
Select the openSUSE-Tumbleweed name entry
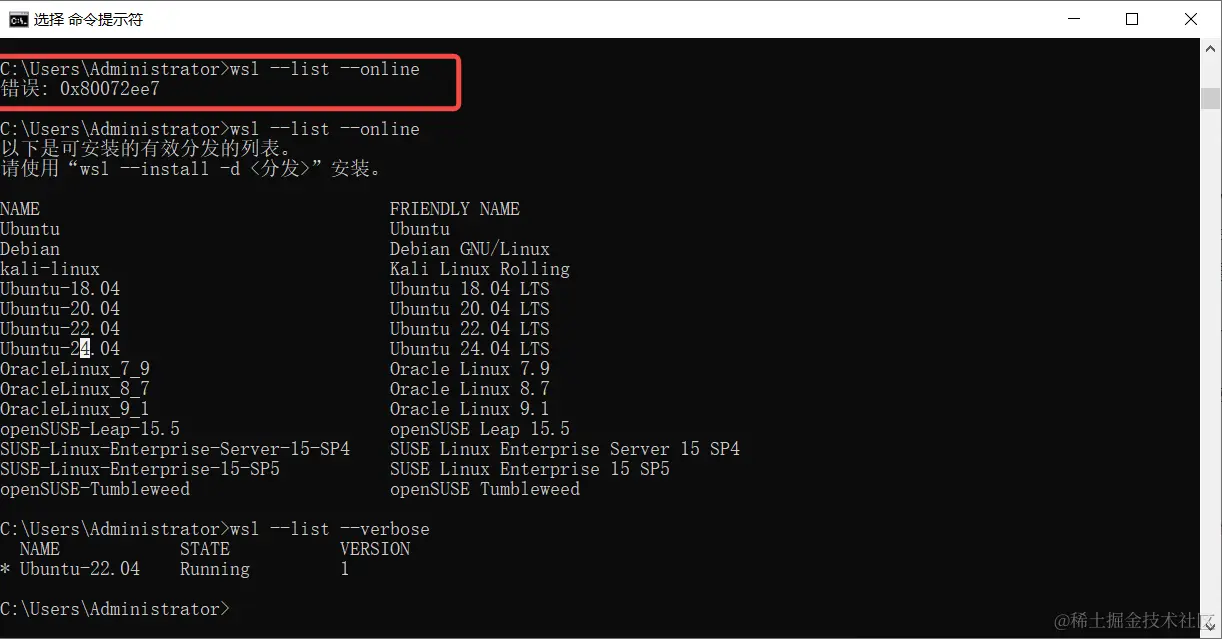[95, 489]
